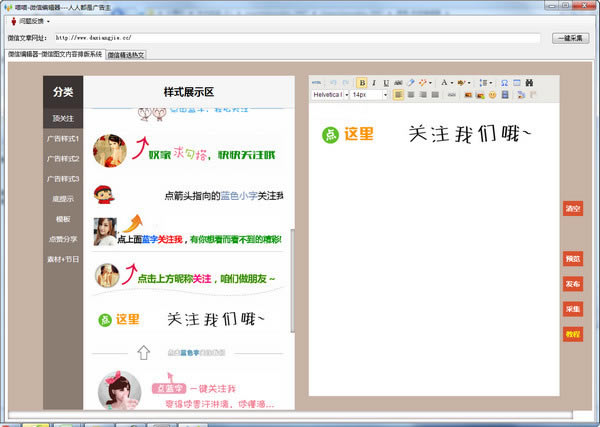Toggle bold formatting in editor toolbar
Image resolution: width=600 pixels, height=427 pixels.
[362, 82]
